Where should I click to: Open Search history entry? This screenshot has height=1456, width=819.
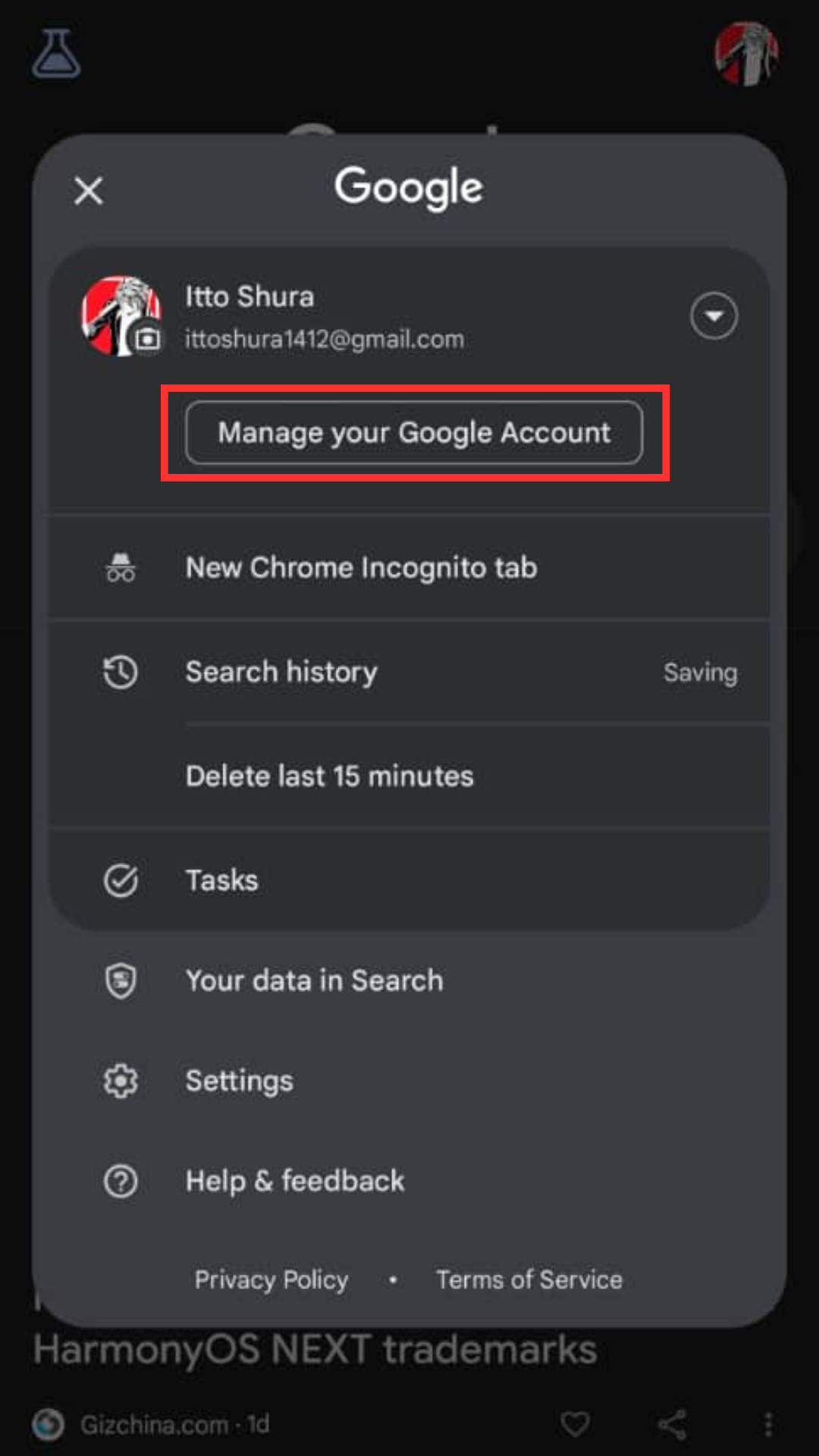[x=281, y=672]
